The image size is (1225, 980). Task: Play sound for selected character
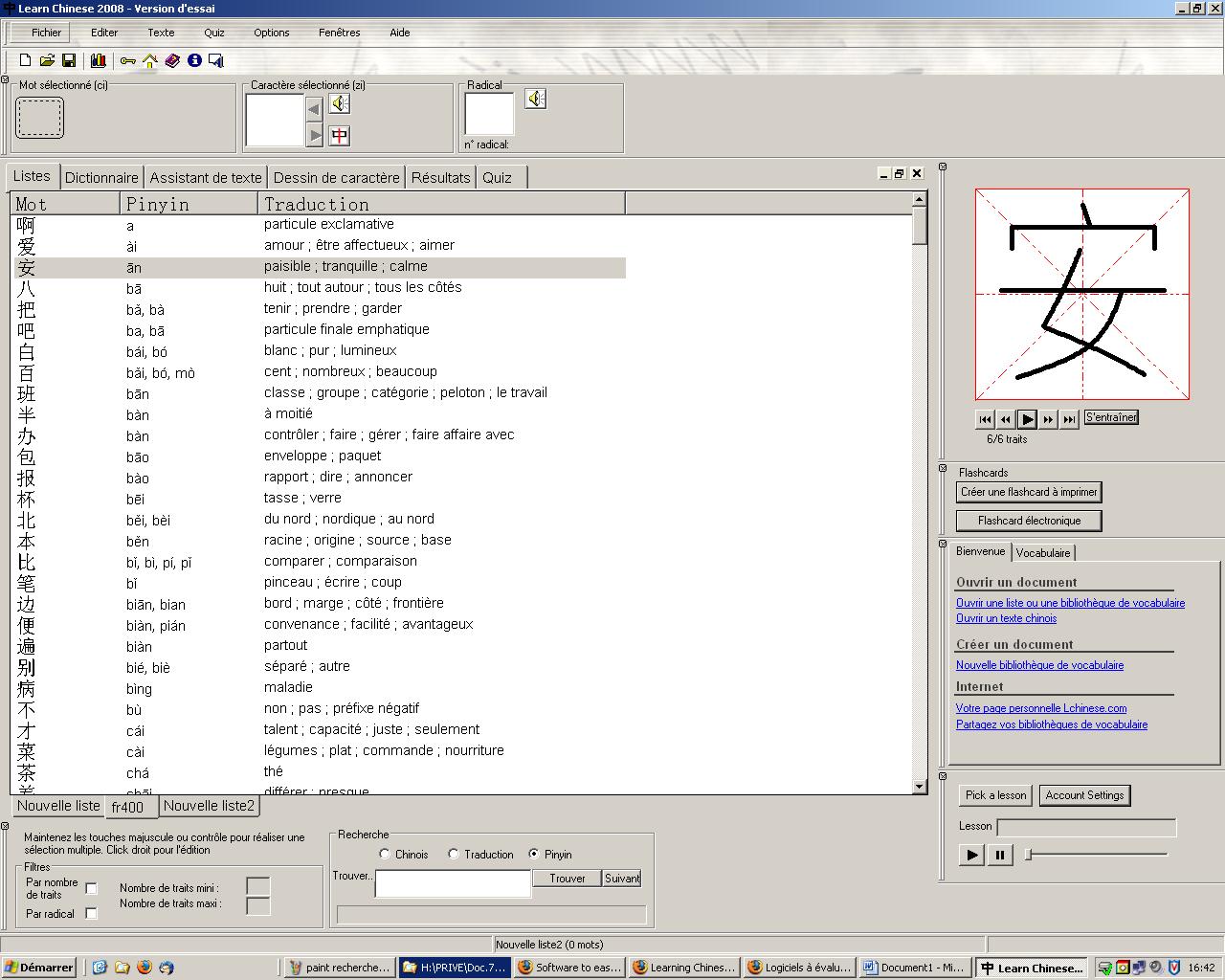pos(340,102)
